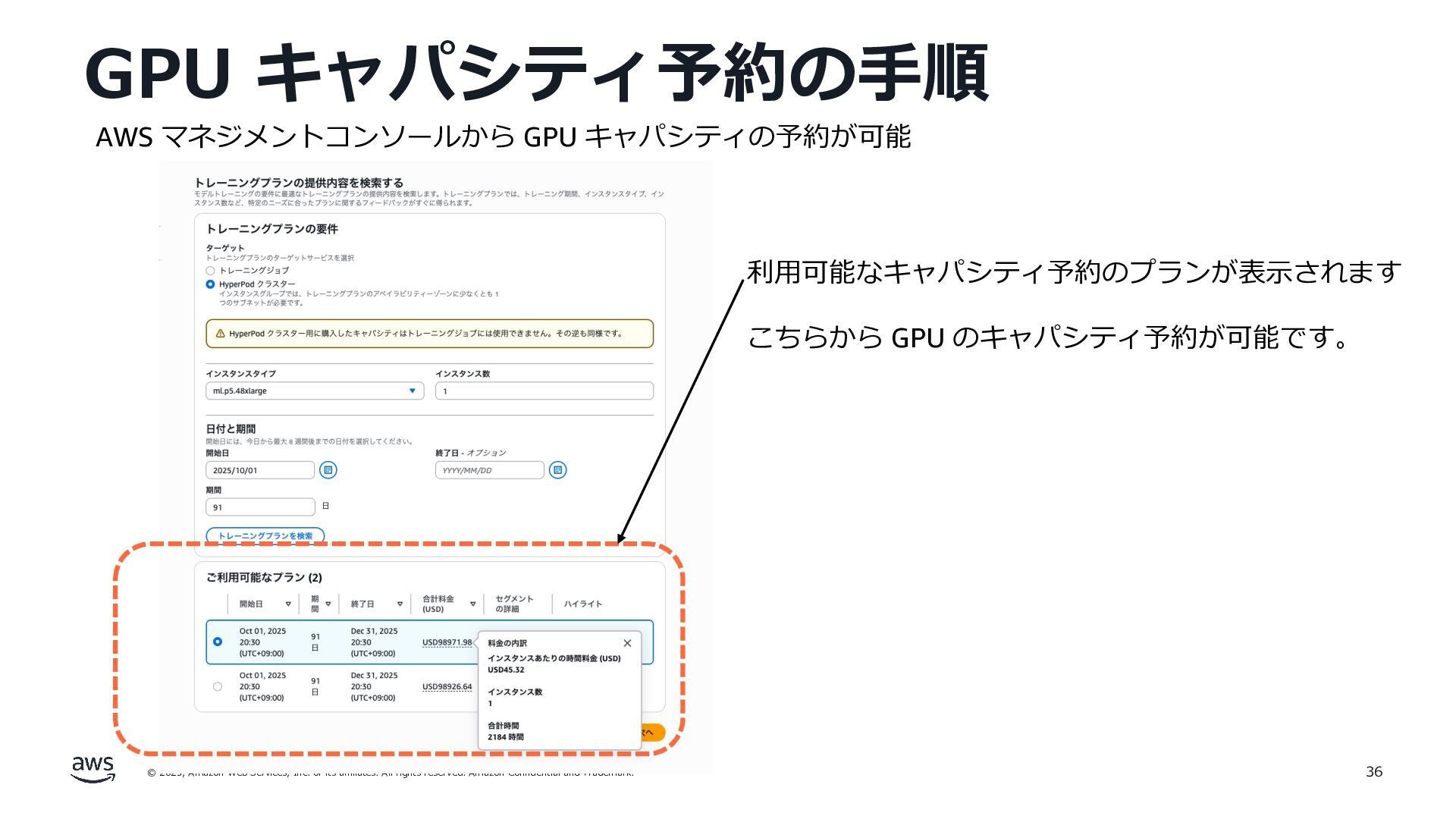
Task: Open the end date calendar picker
Action: tap(557, 470)
